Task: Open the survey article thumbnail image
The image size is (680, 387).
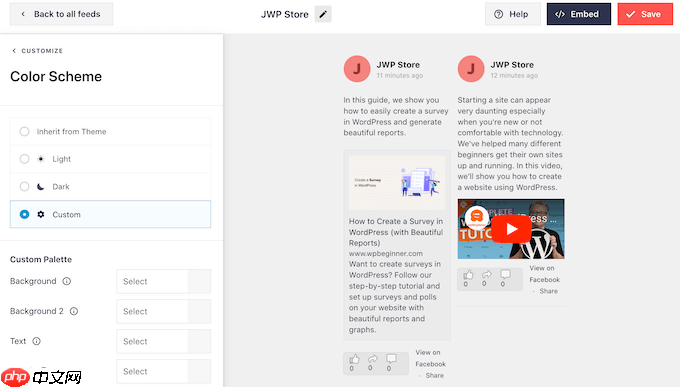Action: (x=397, y=183)
